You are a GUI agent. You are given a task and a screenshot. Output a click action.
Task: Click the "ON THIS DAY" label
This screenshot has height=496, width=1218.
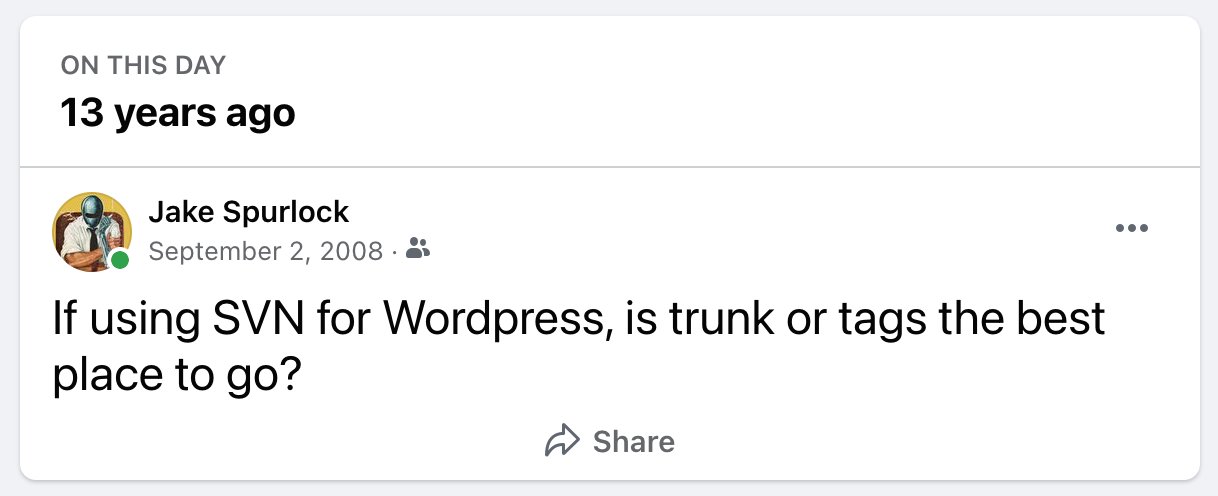pyautogui.click(x=143, y=66)
